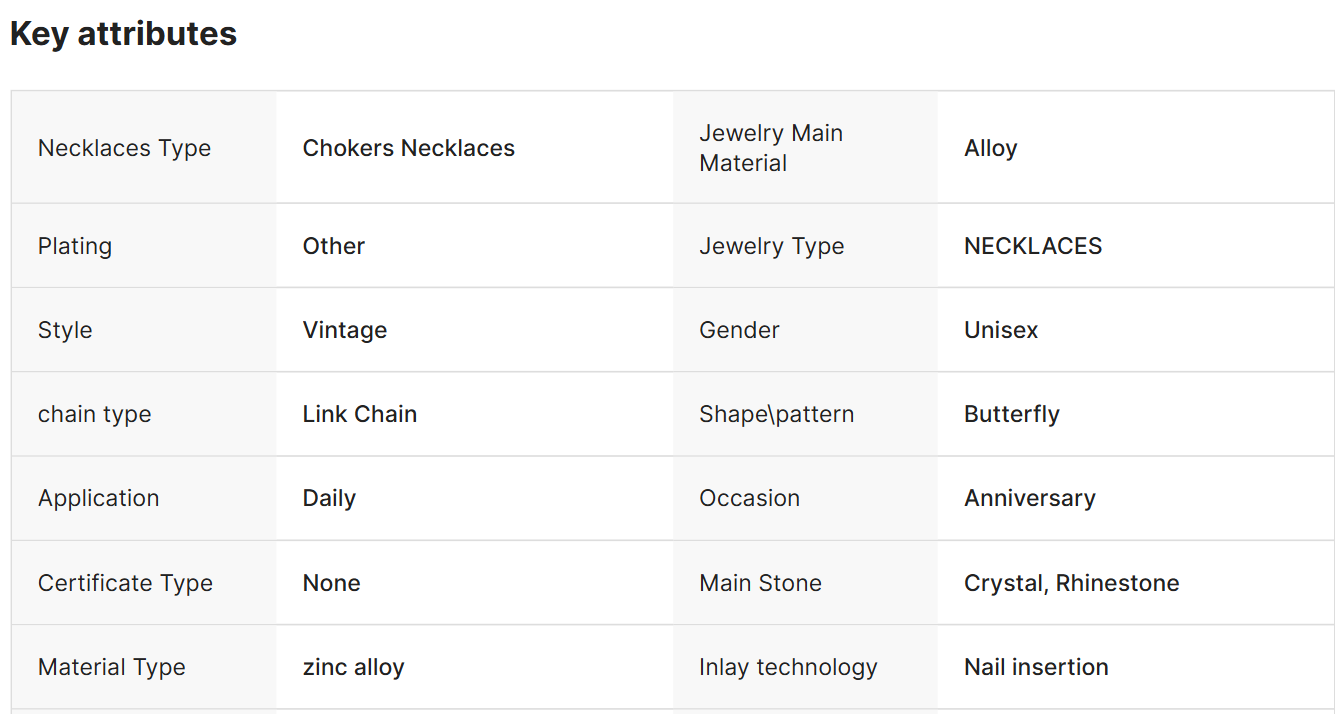This screenshot has height=714, width=1339.
Task: Click the Jewelry Main Material label
Action: (771, 148)
